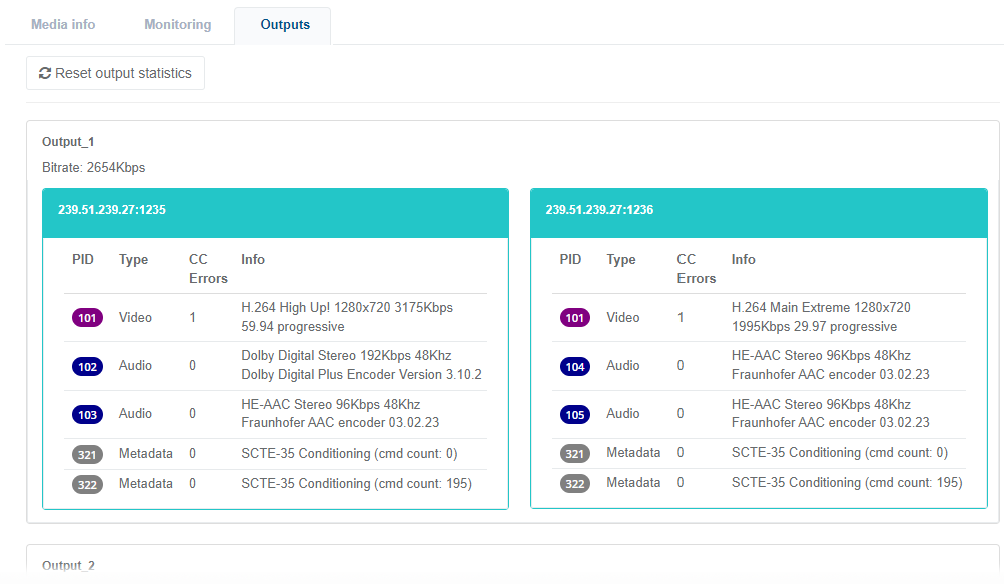
Task: Click the H.264 Main Extreme video info row
Action: 821,317
